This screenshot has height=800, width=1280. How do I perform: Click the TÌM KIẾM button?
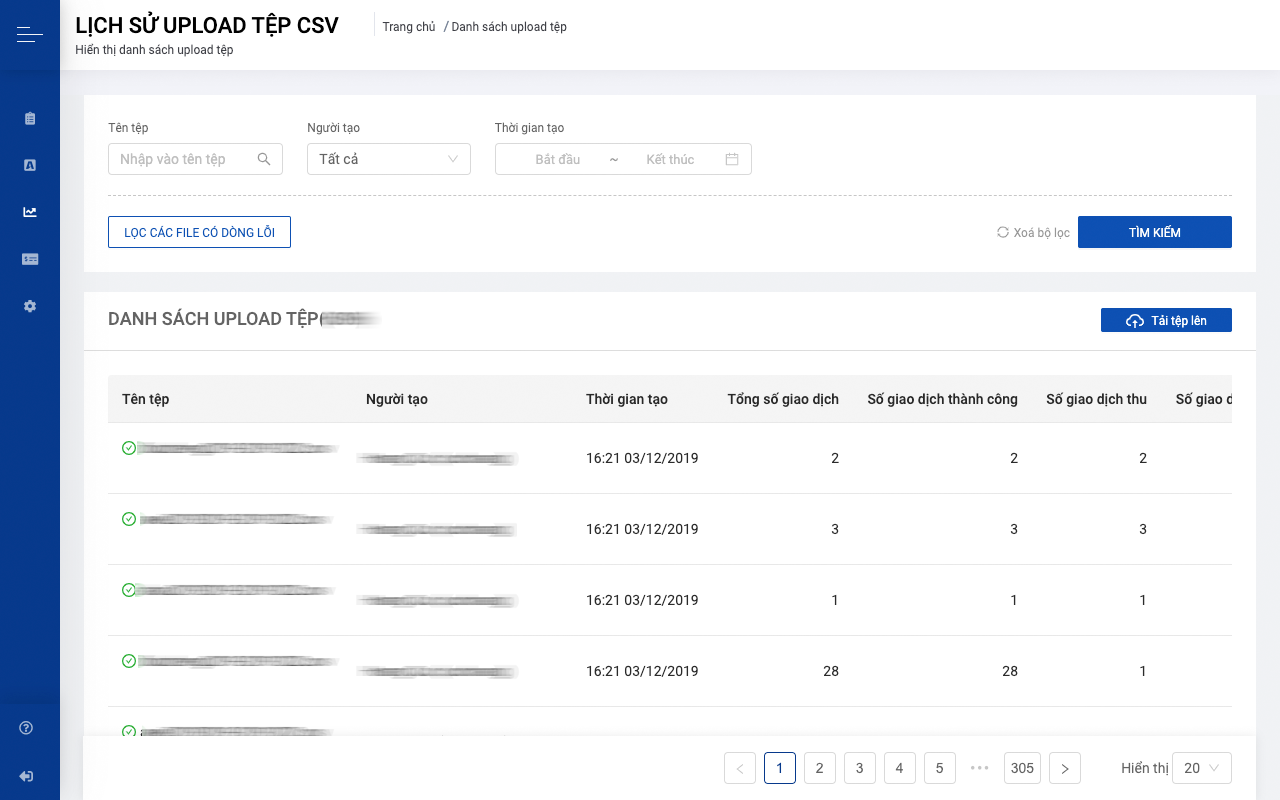[1155, 232]
